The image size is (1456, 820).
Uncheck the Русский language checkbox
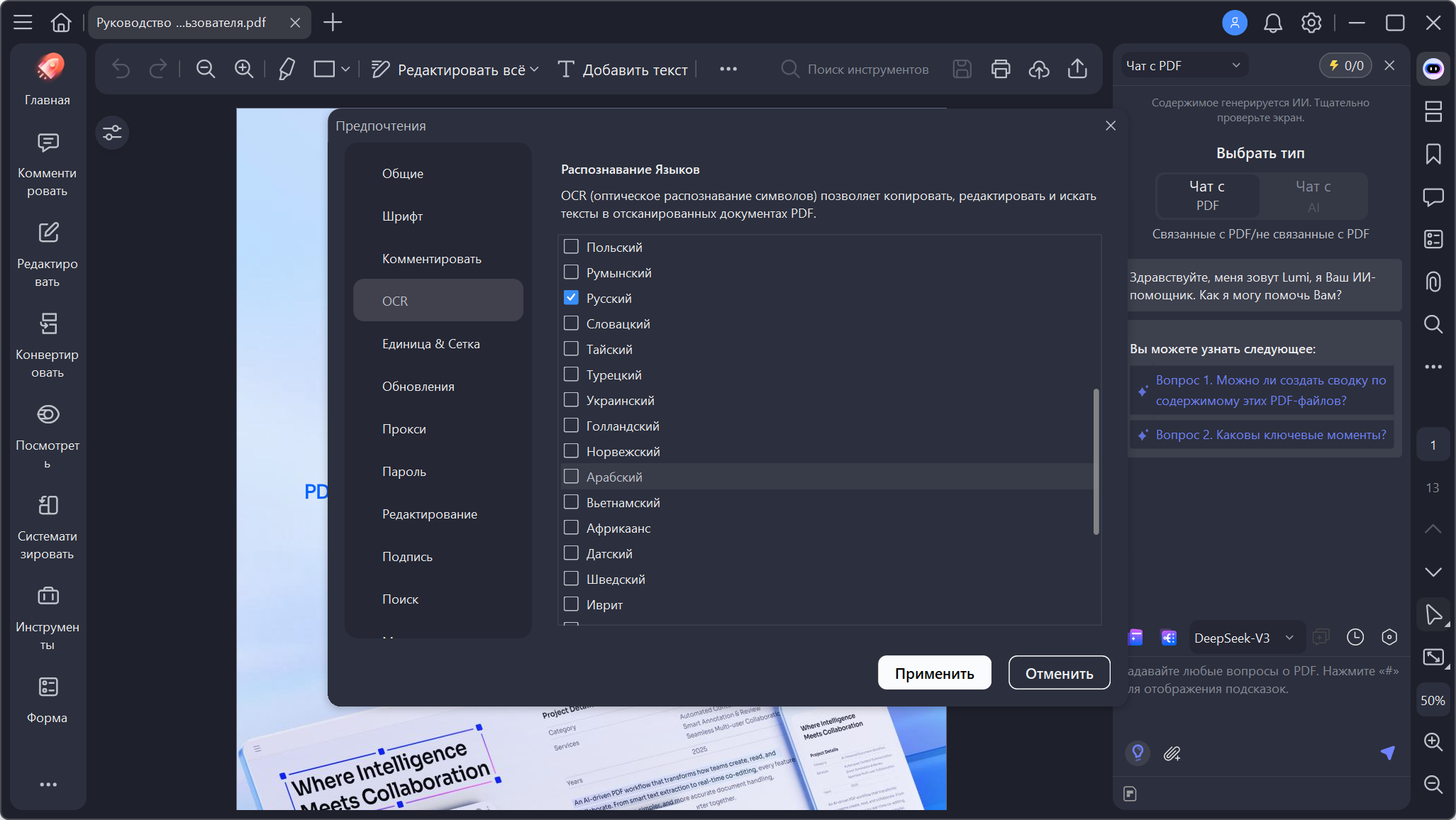tap(571, 298)
